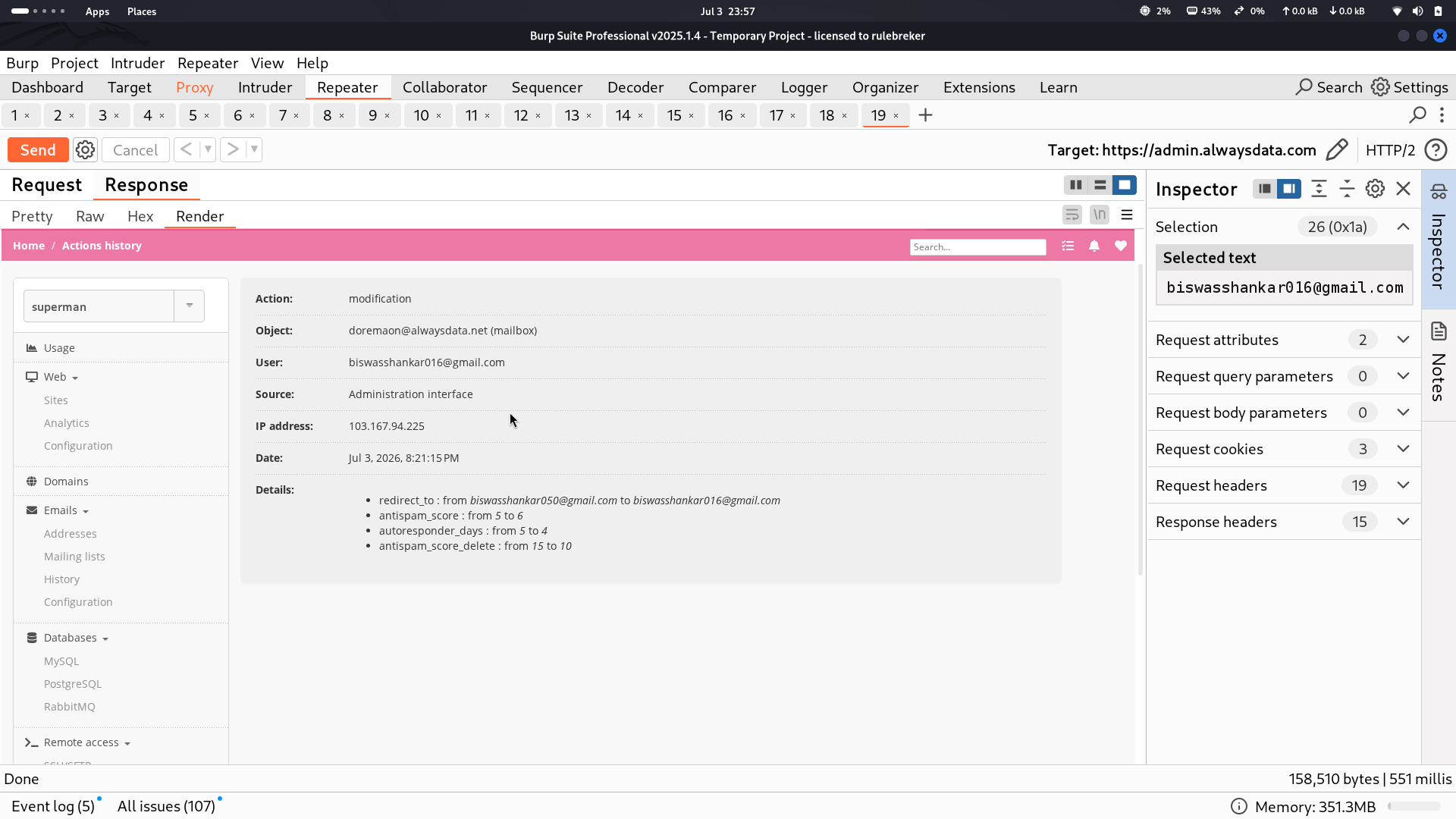Expand Request attributes section
Screen dimensions: 1456x819
[x=1403, y=340]
